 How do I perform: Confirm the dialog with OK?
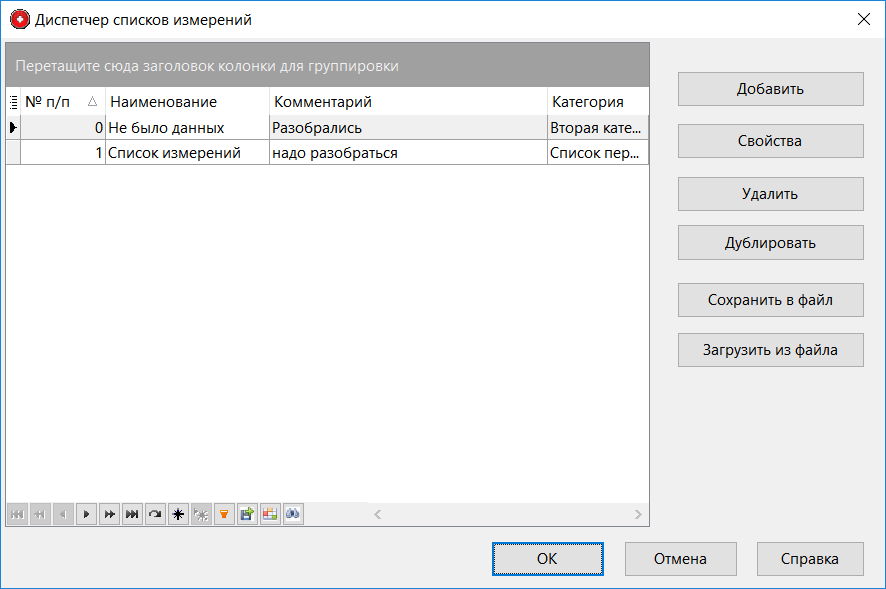click(x=547, y=559)
